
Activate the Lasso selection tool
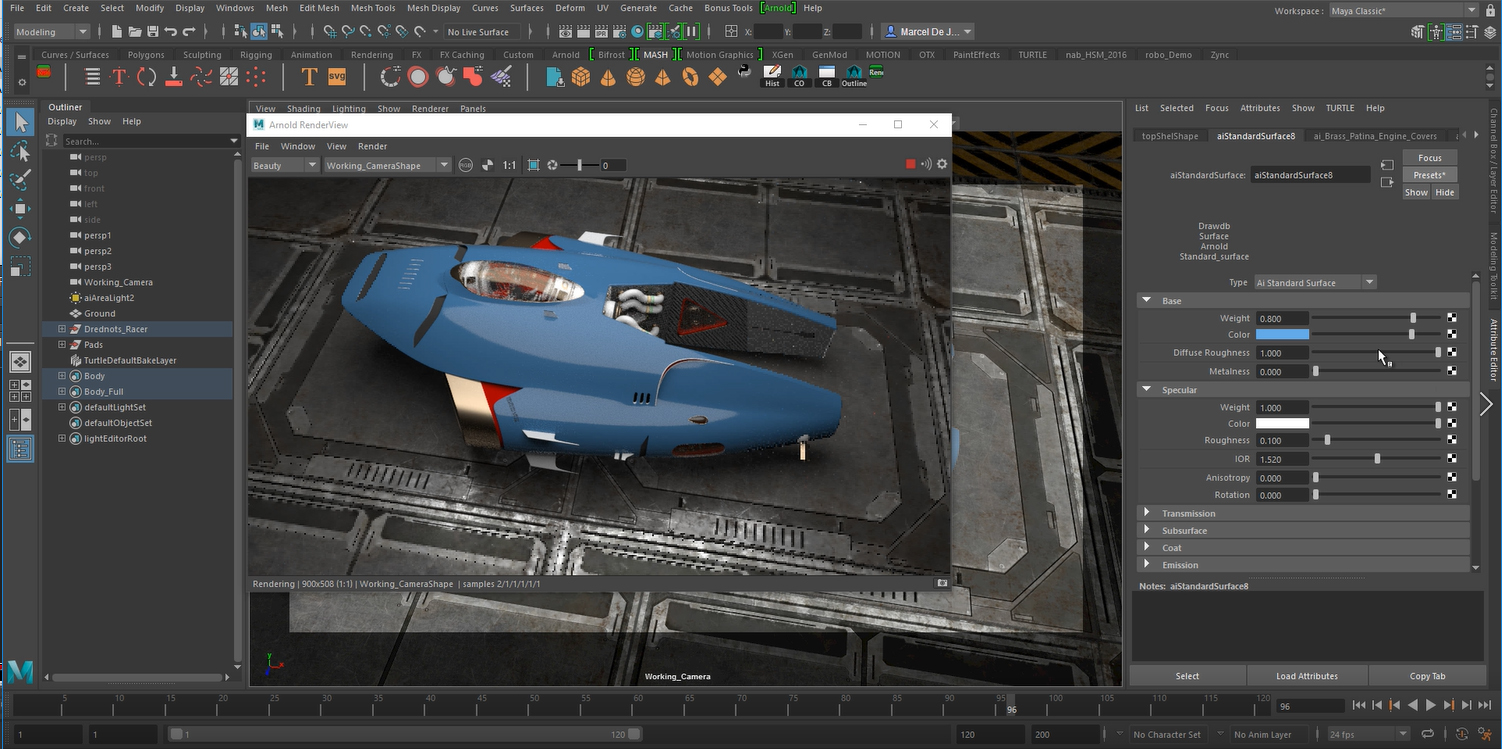point(21,150)
